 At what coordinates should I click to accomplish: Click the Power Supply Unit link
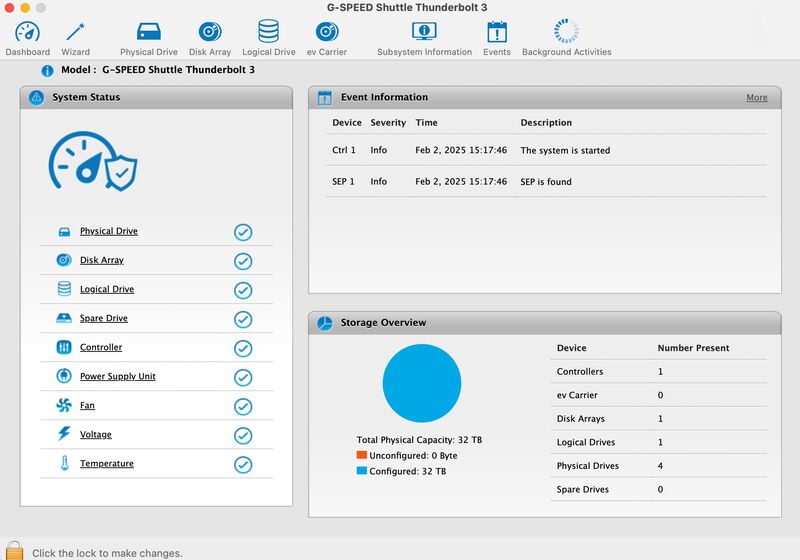coord(118,377)
